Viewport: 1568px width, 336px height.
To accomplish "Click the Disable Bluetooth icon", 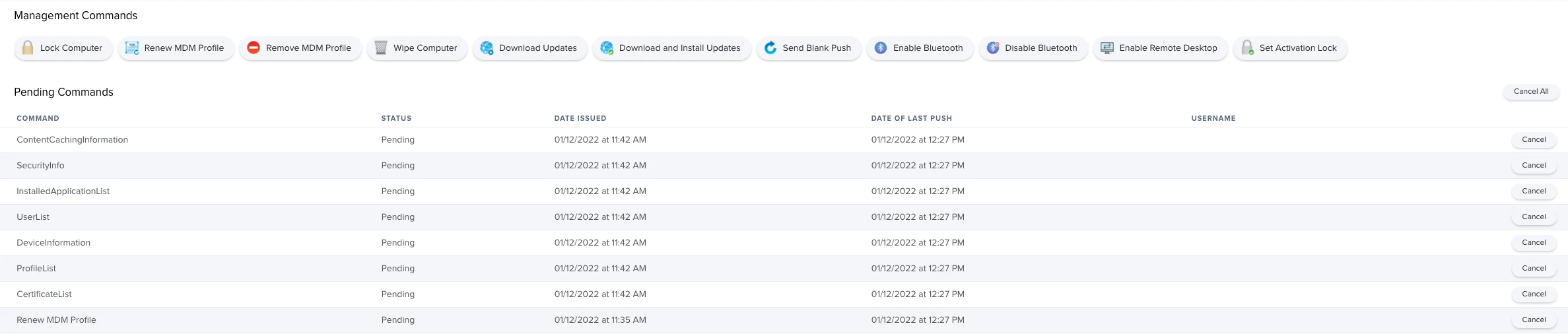I will tap(993, 48).
